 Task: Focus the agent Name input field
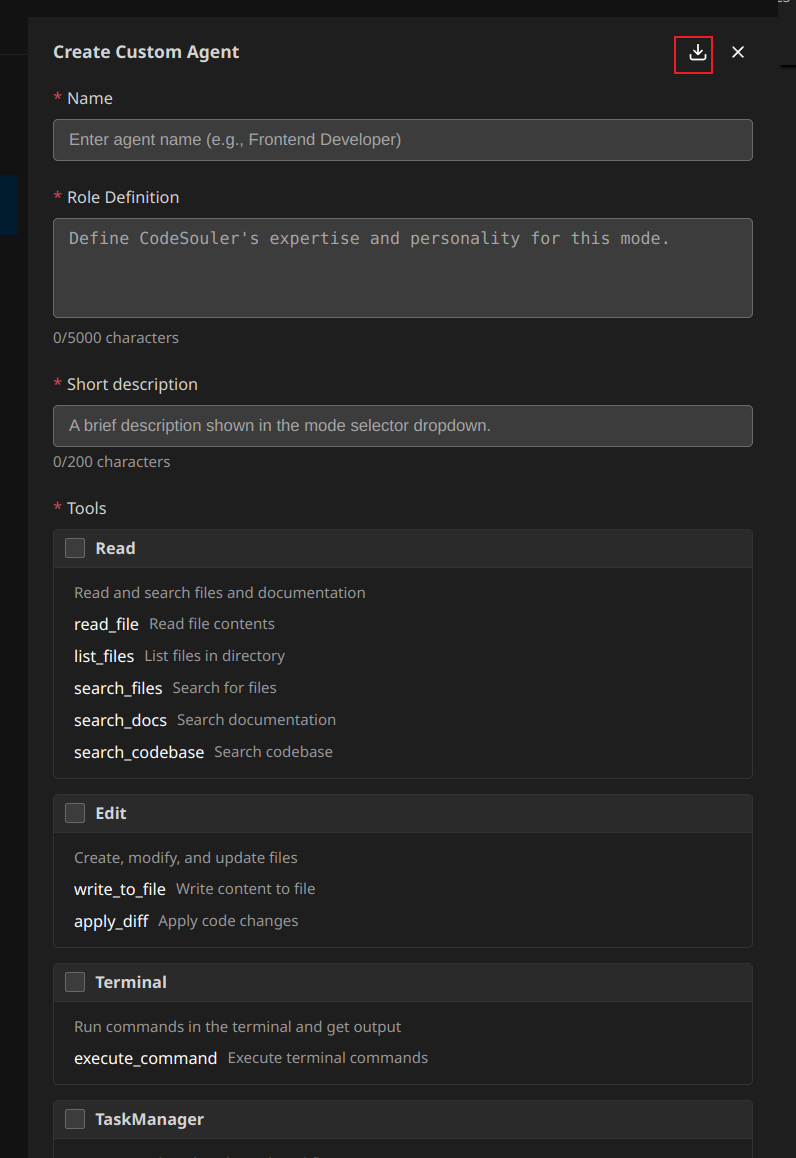point(402,140)
